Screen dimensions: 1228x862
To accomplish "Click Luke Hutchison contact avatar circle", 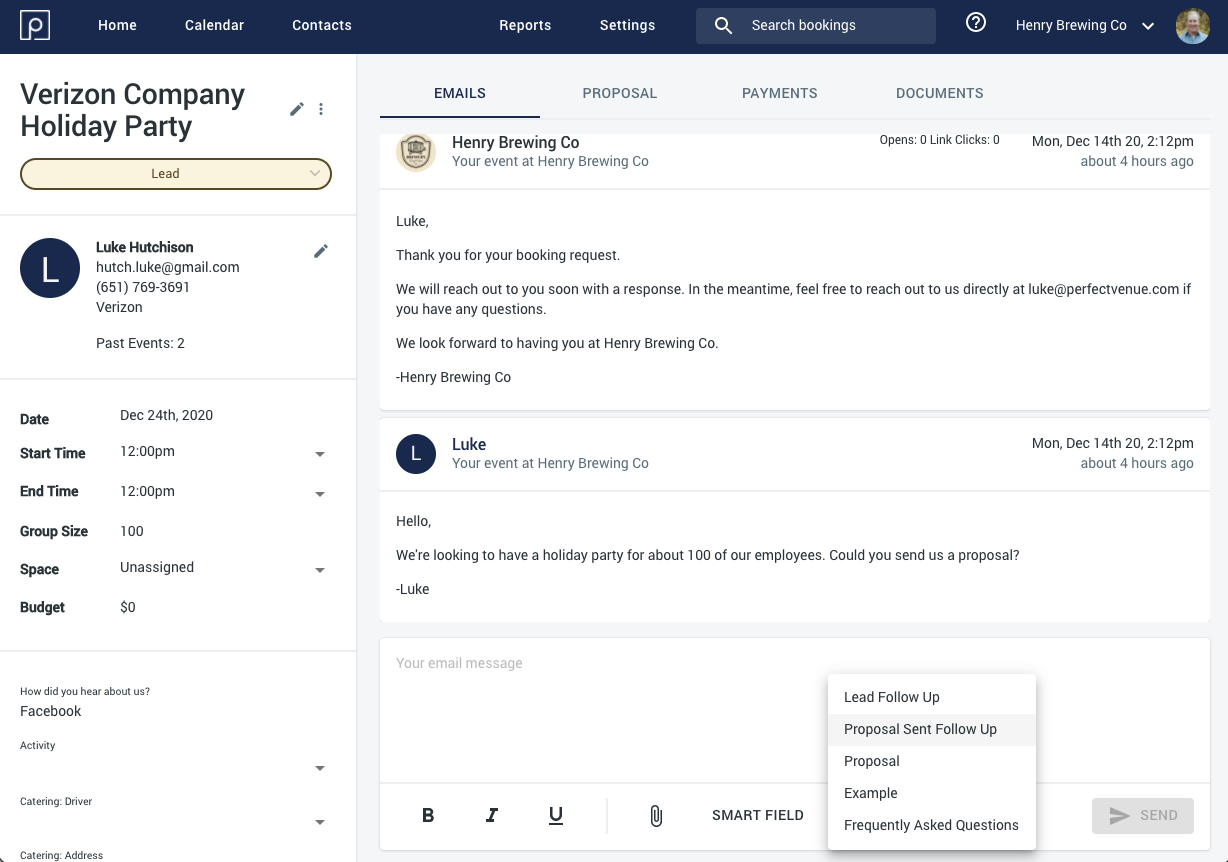I will pyautogui.click(x=50, y=268).
